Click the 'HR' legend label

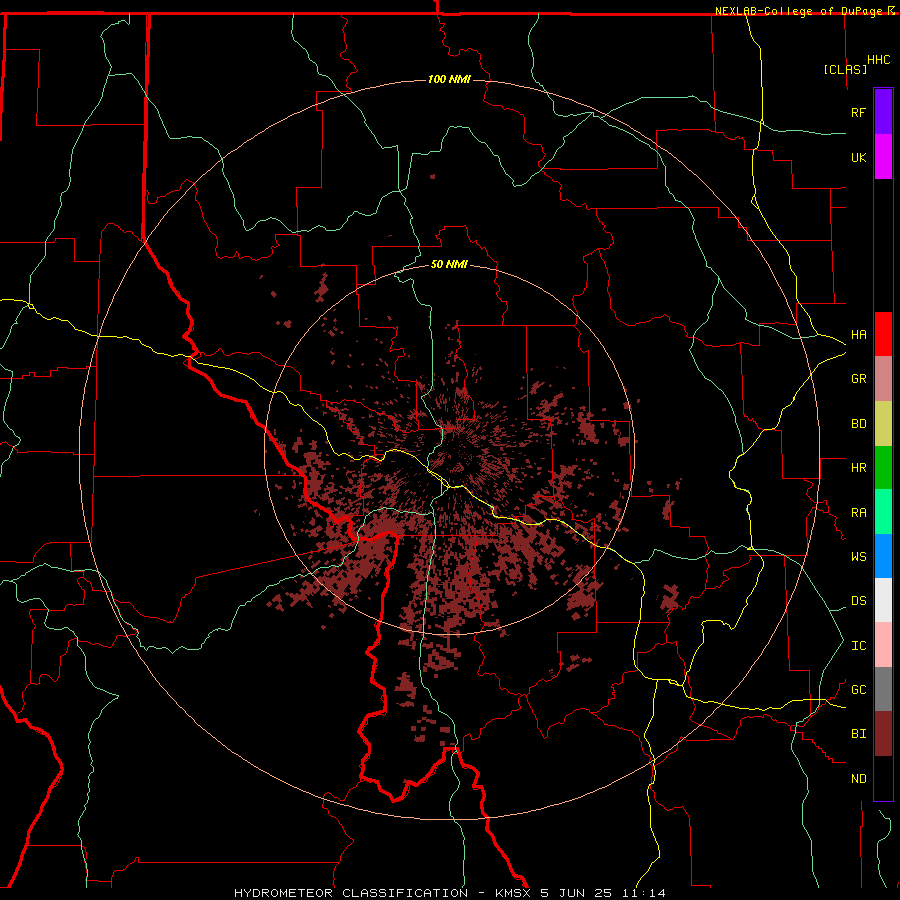click(x=858, y=468)
